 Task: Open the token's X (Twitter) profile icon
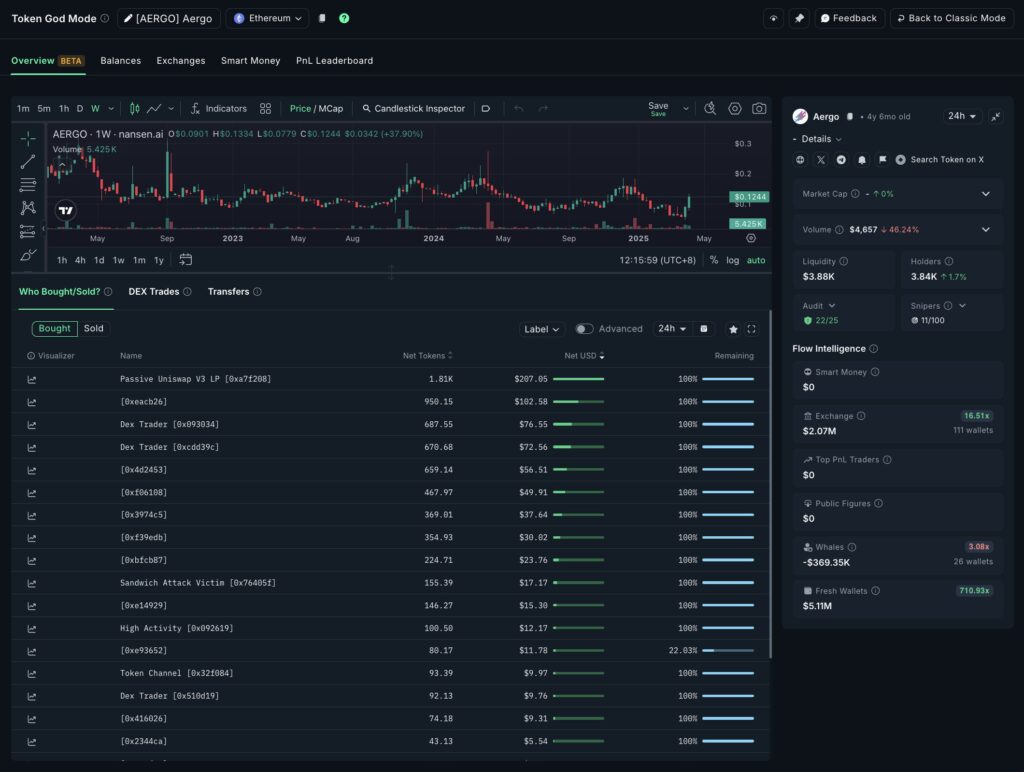click(x=821, y=159)
